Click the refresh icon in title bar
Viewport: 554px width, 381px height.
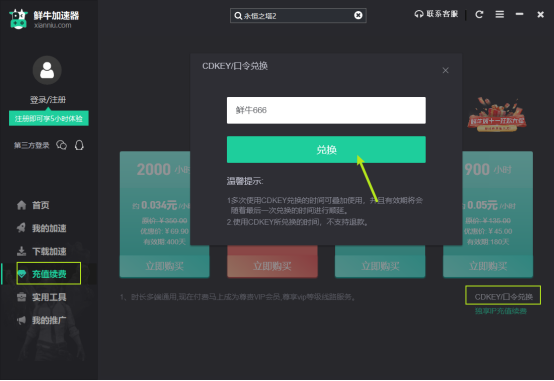tap(479, 14)
